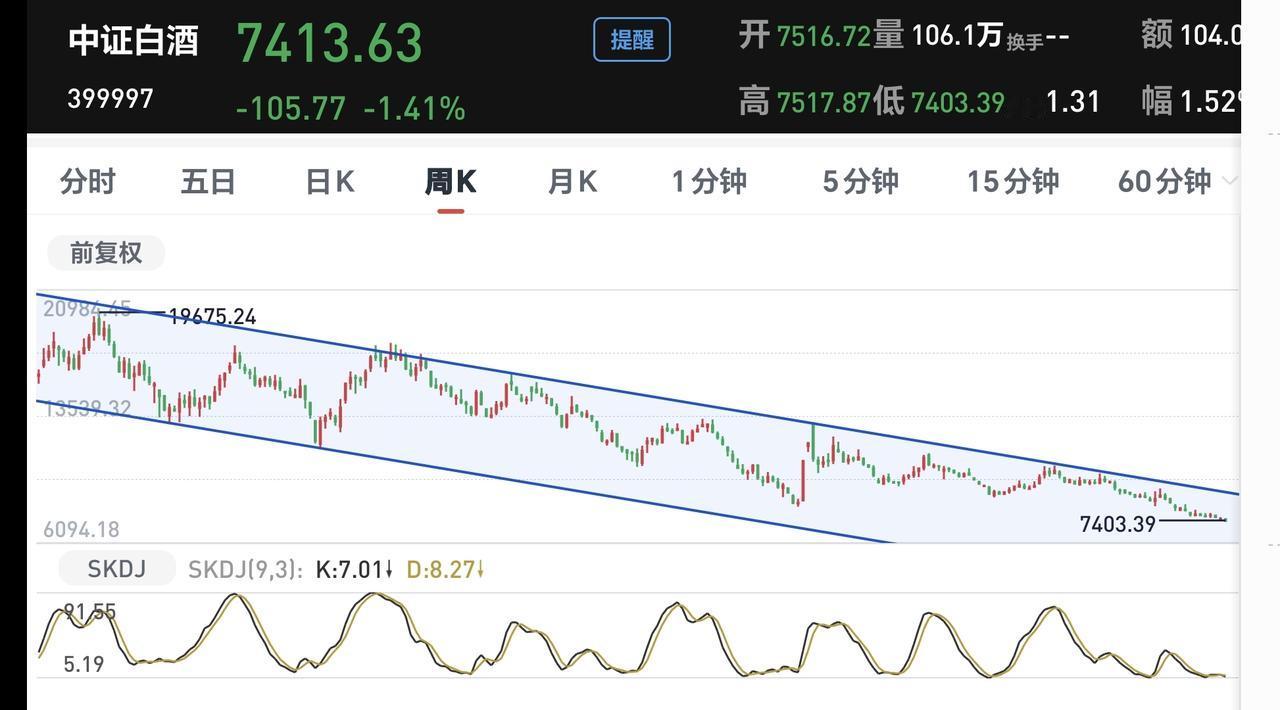
Task: Select the 周K chart tab
Action: pos(450,182)
